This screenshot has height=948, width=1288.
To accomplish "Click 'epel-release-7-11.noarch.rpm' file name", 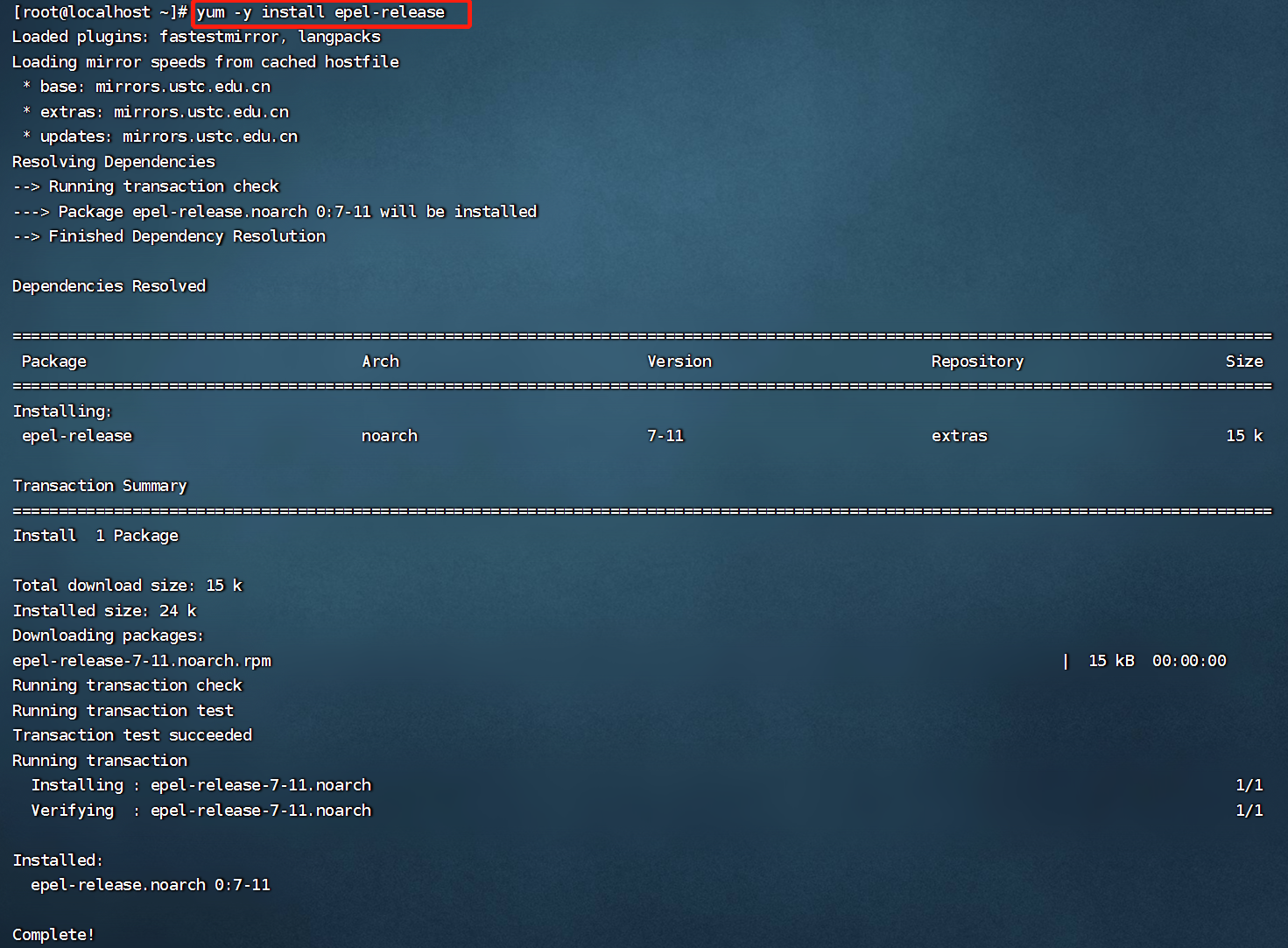I will click(142, 661).
